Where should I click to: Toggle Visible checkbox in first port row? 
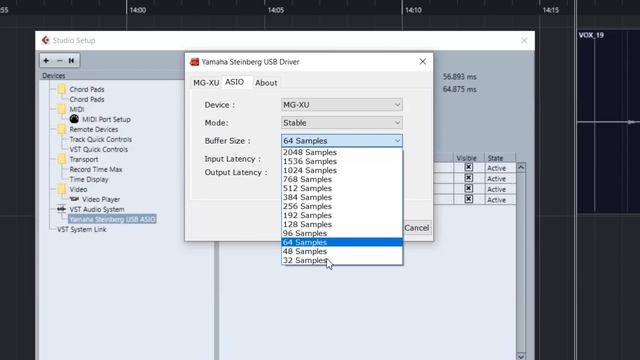click(x=468, y=167)
